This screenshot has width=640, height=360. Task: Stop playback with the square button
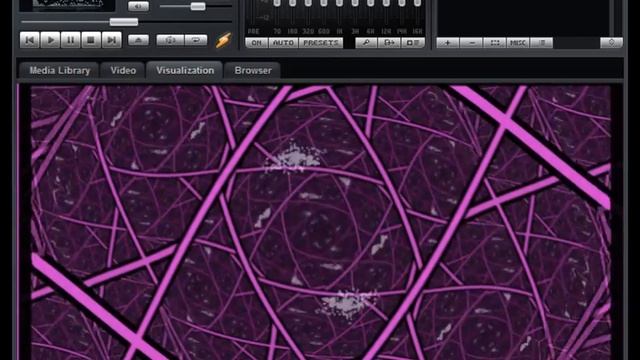coord(91,40)
